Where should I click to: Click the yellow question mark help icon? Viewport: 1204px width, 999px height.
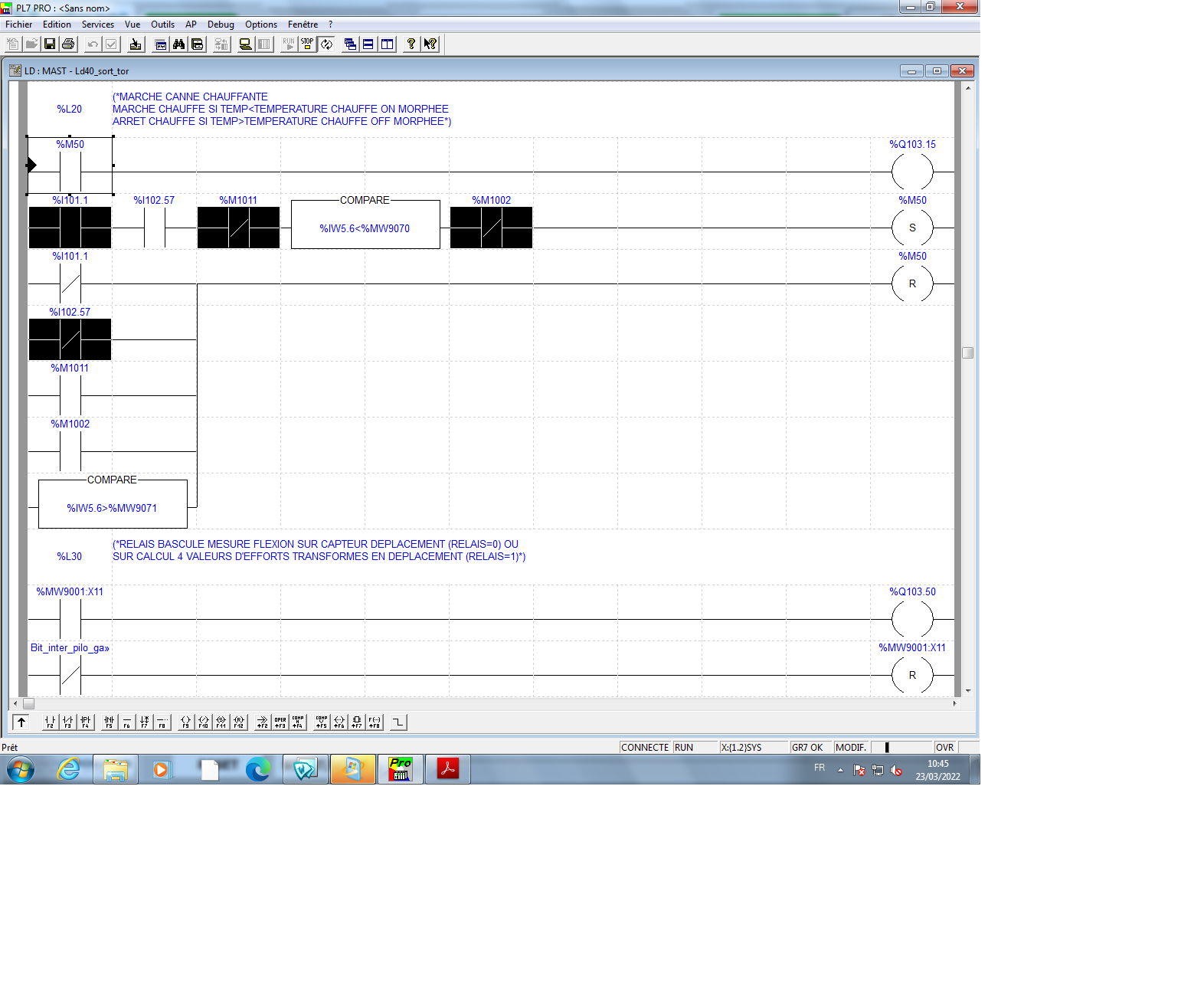[x=411, y=44]
